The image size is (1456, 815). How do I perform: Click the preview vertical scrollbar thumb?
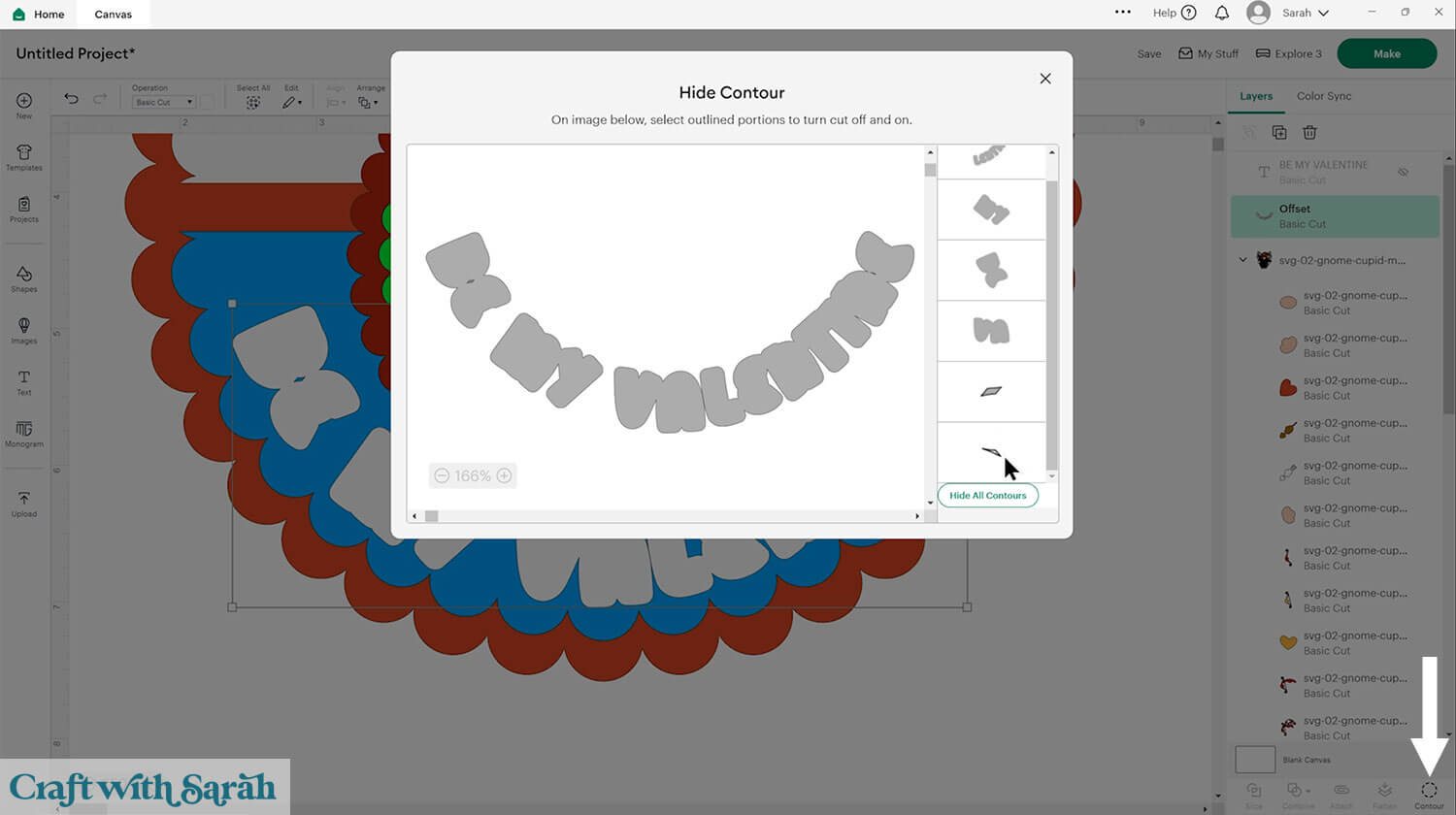(930, 170)
